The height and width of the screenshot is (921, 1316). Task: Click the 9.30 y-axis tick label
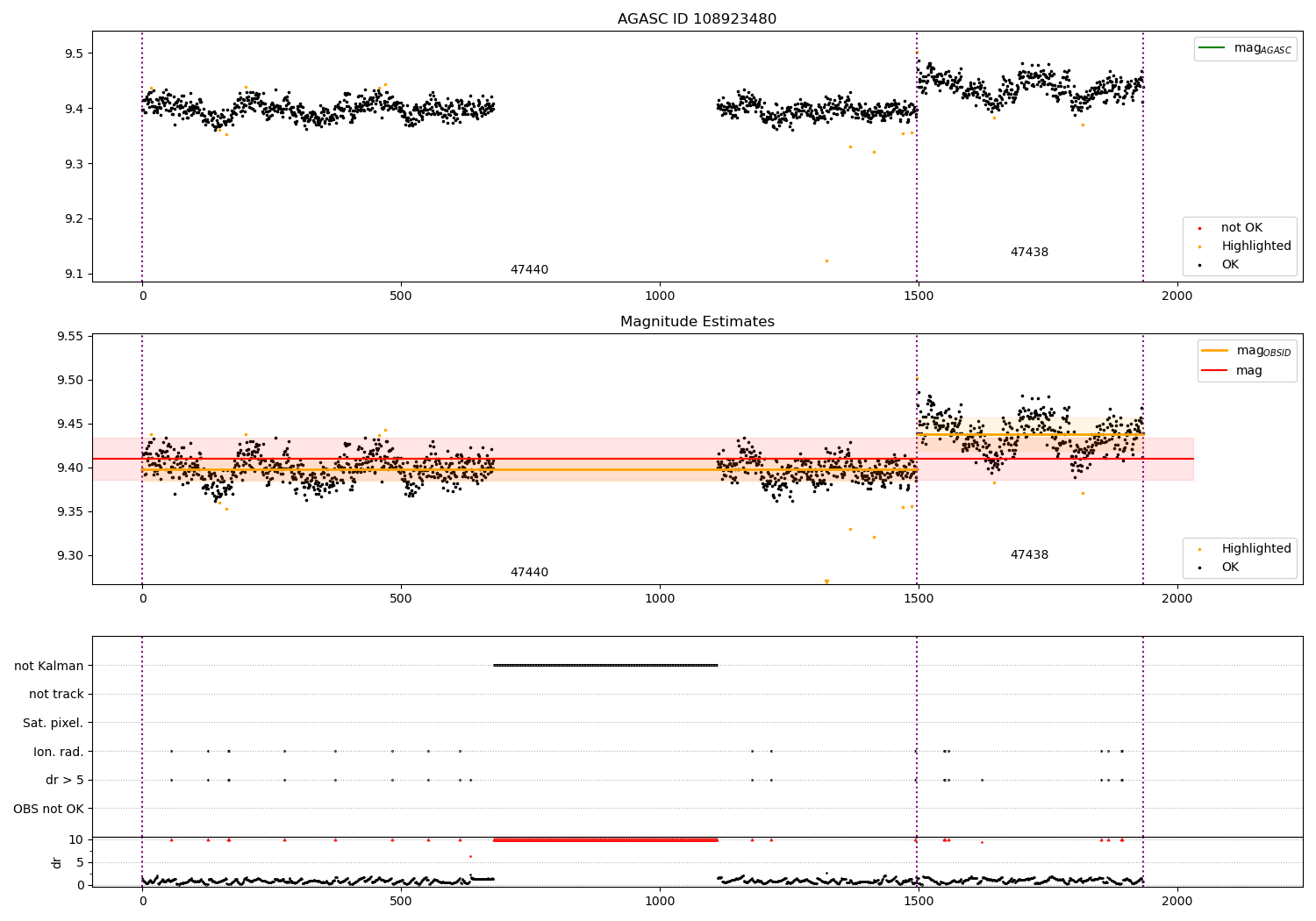(70, 556)
